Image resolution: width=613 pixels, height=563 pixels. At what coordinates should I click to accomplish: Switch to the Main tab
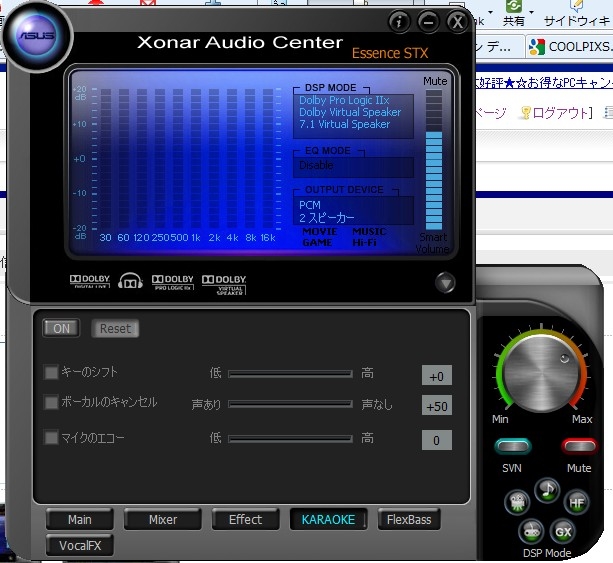(x=80, y=519)
